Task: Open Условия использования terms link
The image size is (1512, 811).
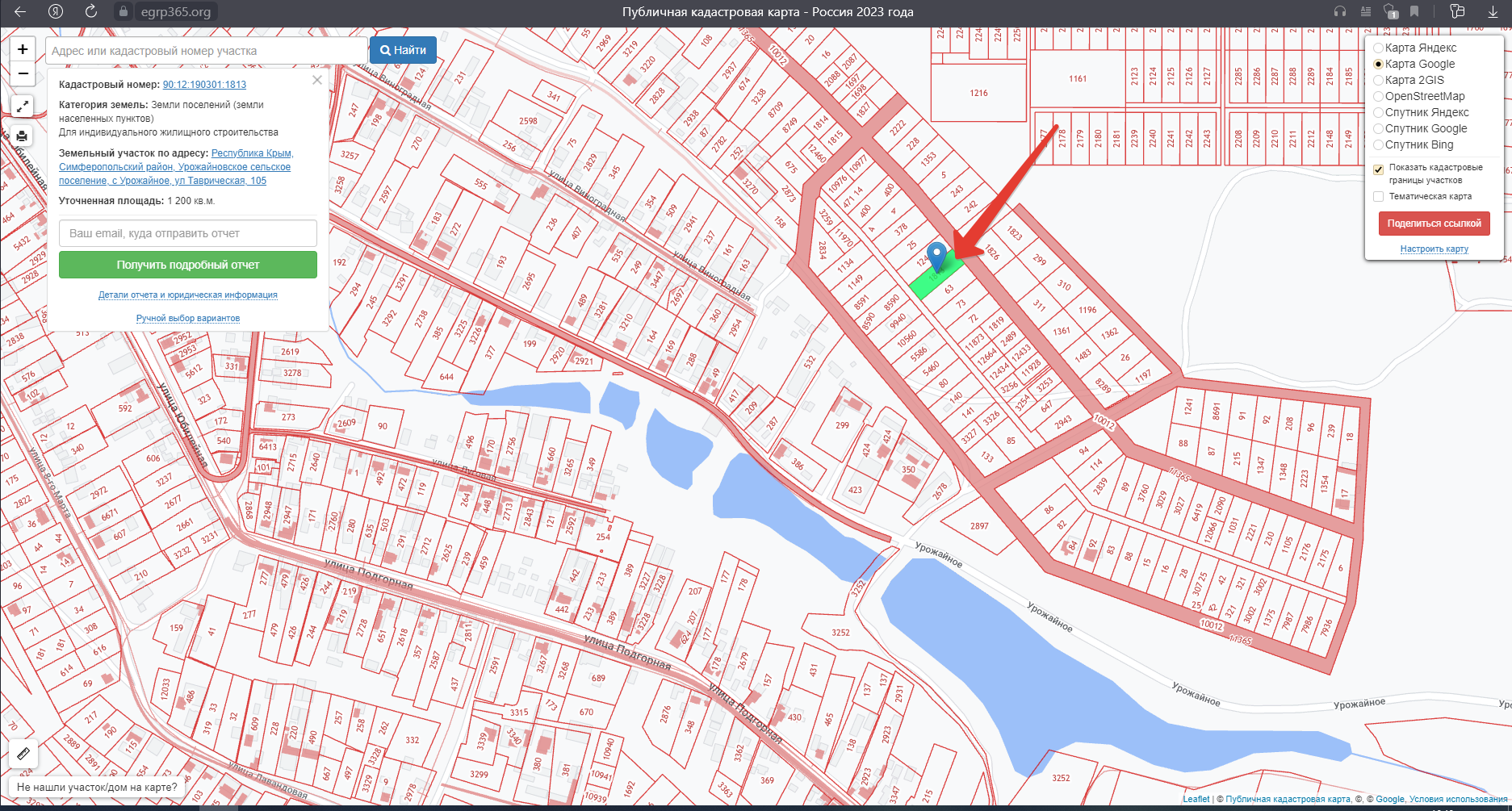Action: tap(1459, 800)
